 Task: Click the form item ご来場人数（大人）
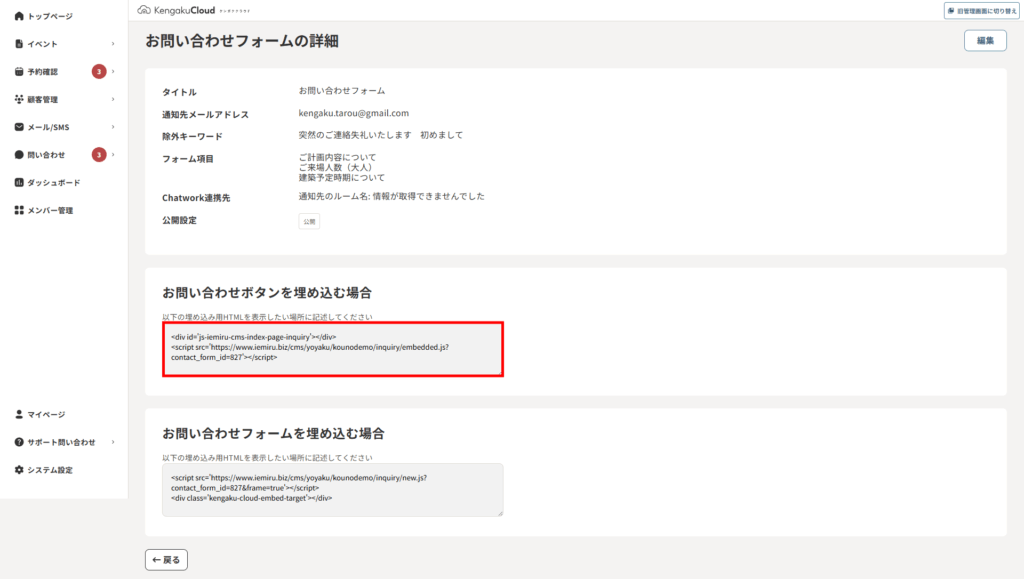pos(336,167)
